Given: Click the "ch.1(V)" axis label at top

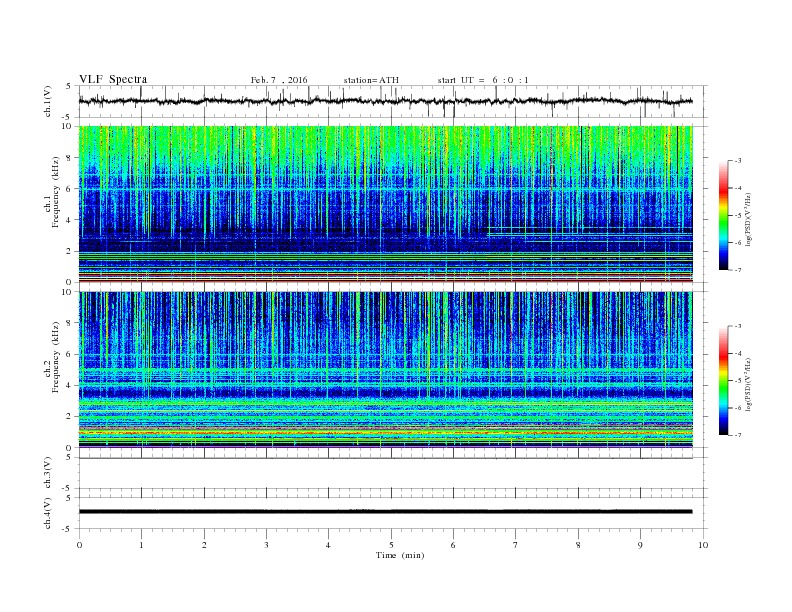Looking at the screenshot, I should tap(47, 101).
